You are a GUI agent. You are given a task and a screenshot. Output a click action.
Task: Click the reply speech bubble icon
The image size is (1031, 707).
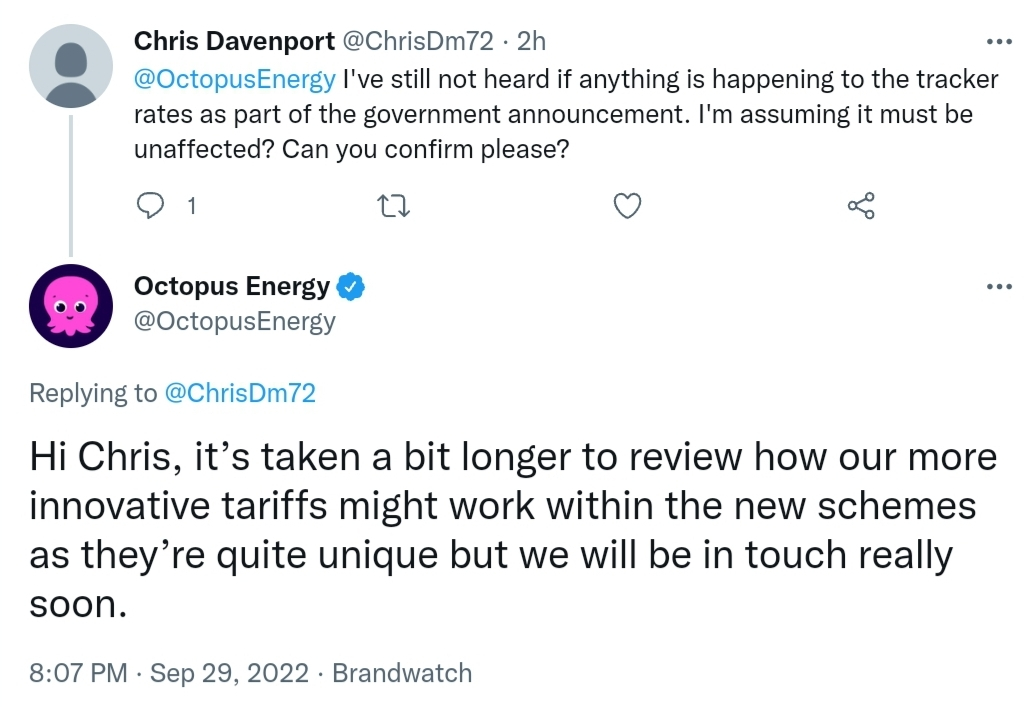(x=150, y=205)
